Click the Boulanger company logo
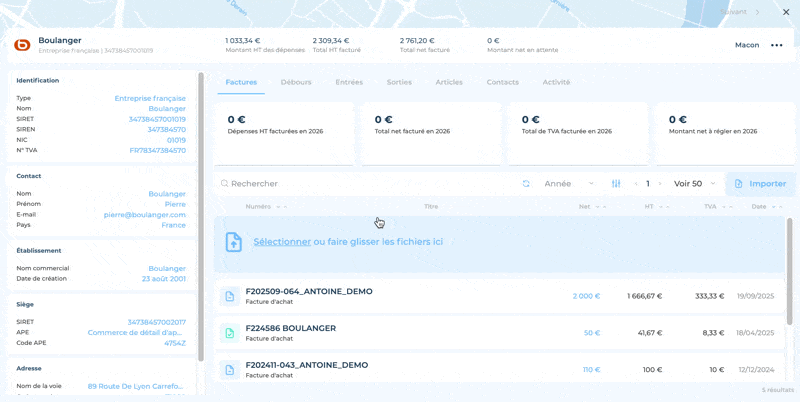The height and width of the screenshot is (402, 800). tap(22, 45)
